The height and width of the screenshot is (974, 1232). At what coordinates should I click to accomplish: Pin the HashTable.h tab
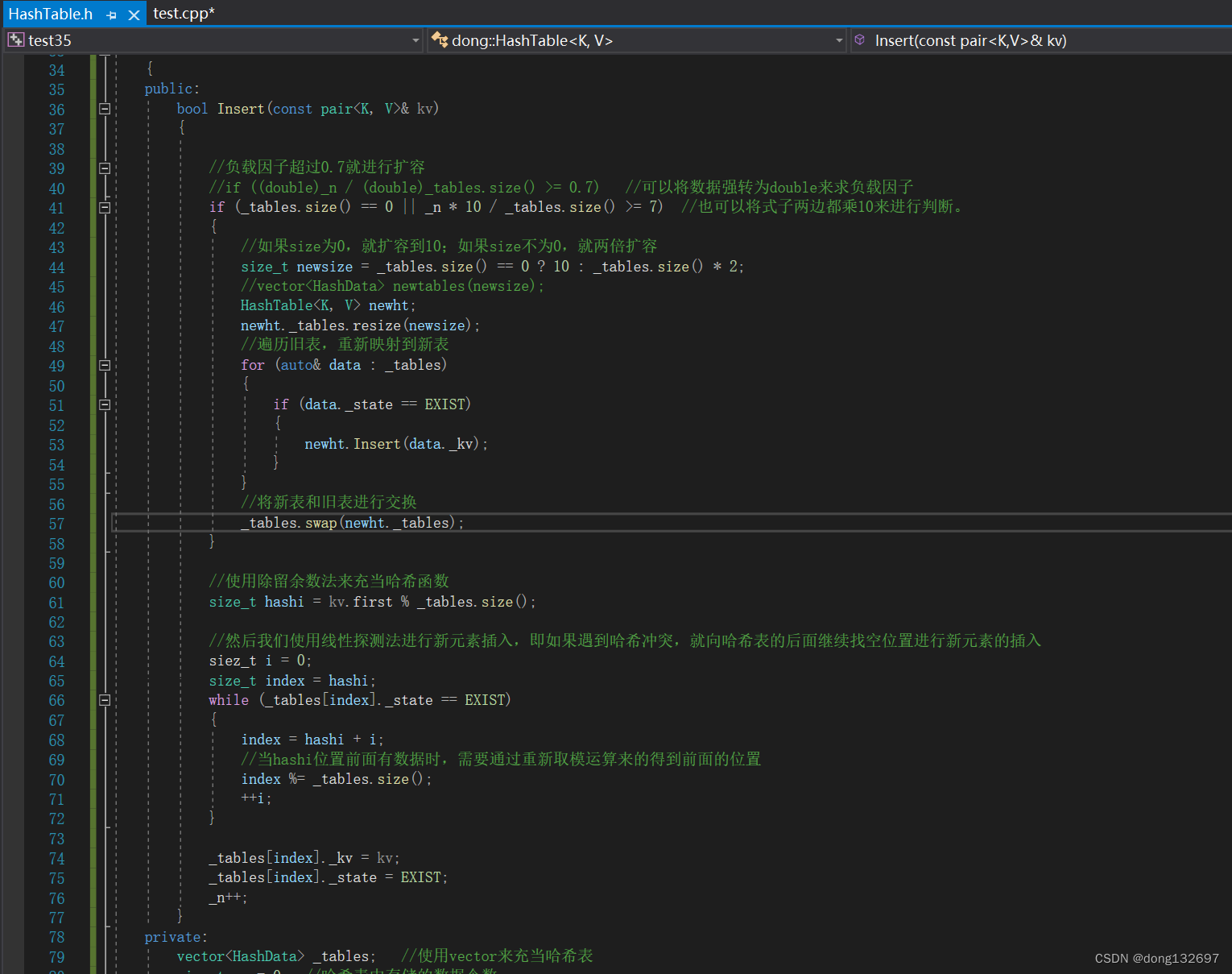[x=111, y=15]
